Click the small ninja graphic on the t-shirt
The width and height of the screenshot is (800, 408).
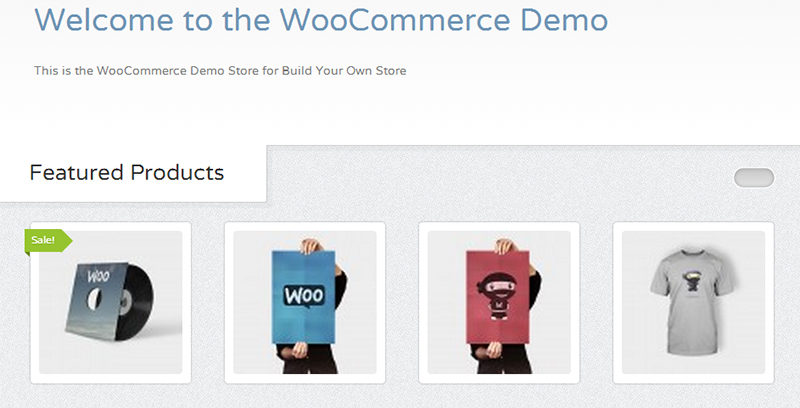pos(690,282)
